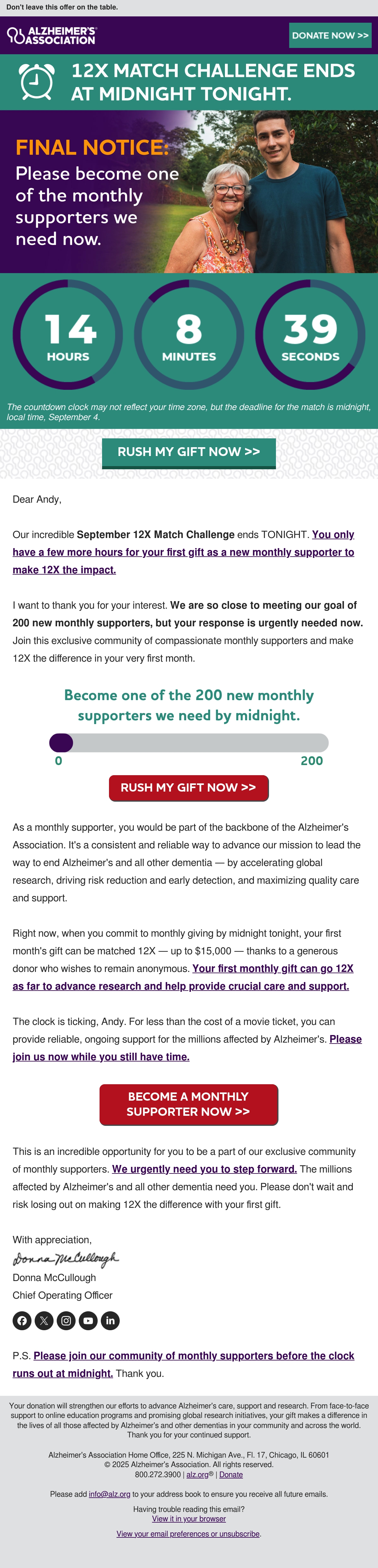The height and width of the screenshot is (1568, 378).
Task: Open the LinkedIn social icon
Action: tap(110, 1320)
